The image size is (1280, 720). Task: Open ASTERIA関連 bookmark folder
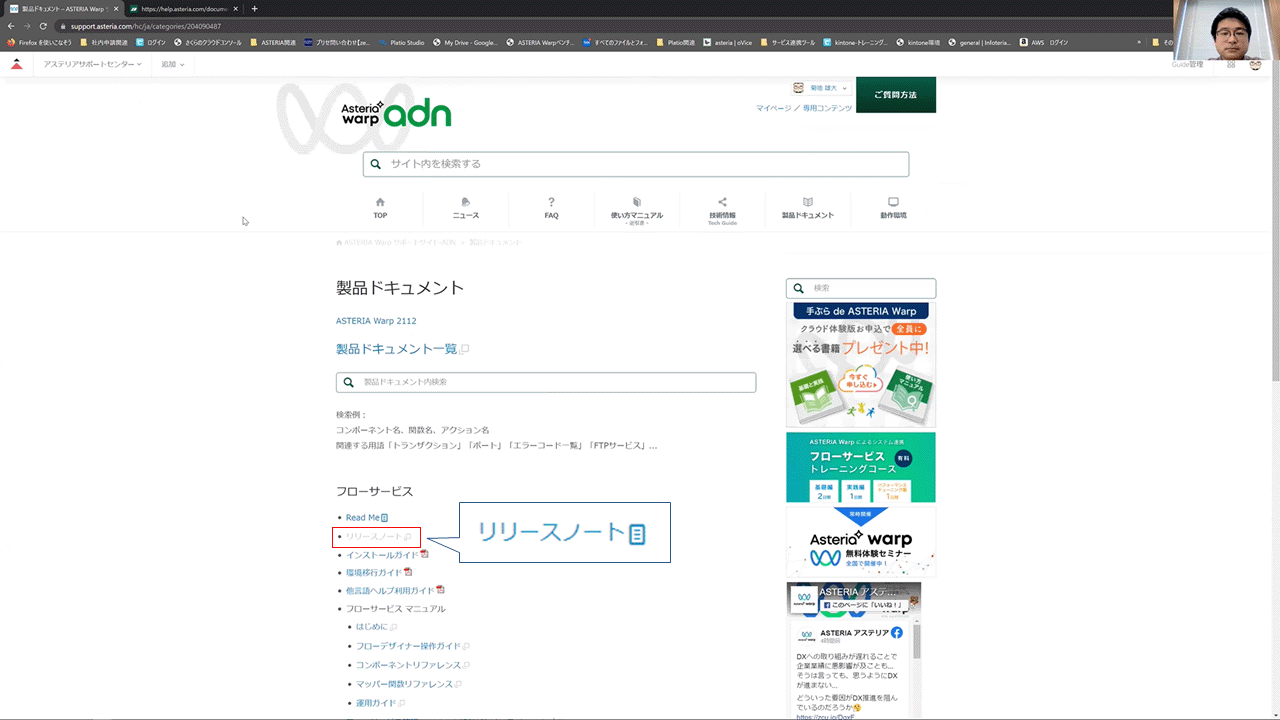point(273,42)
